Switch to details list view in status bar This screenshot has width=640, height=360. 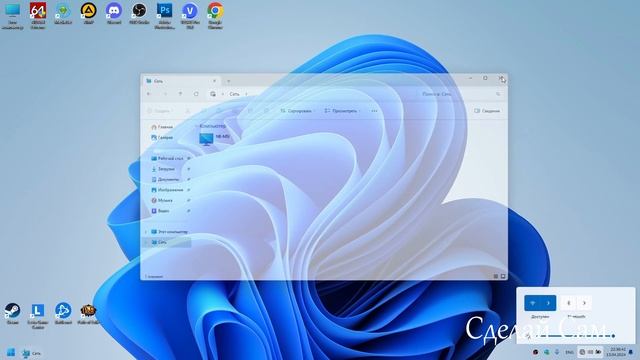(x=496, y=276)
